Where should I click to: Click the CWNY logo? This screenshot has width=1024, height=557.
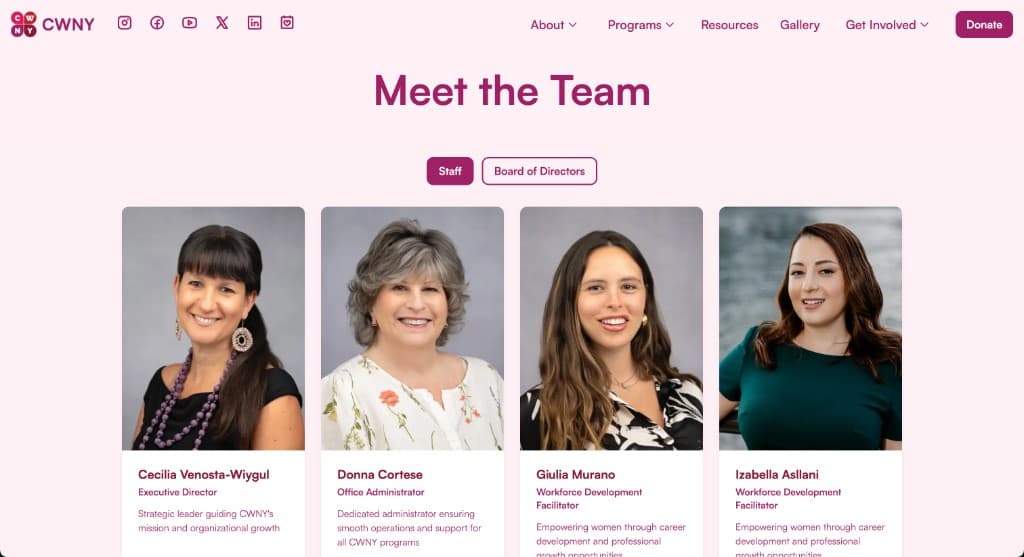click(x=52, y=24)
